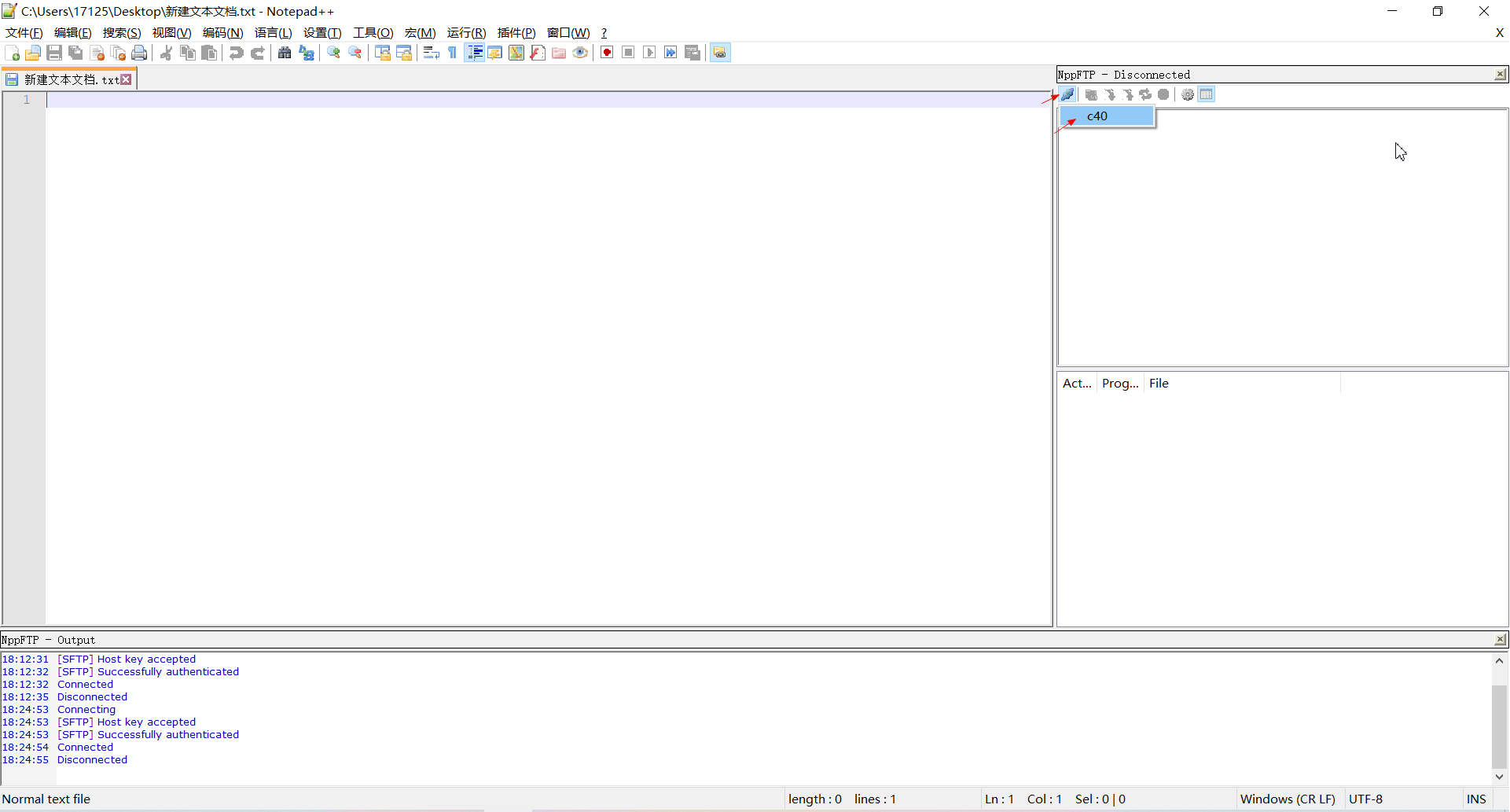Show all characters using the paragraph icon
Screen dimensions: 1510x812
(x=453, y=52)
